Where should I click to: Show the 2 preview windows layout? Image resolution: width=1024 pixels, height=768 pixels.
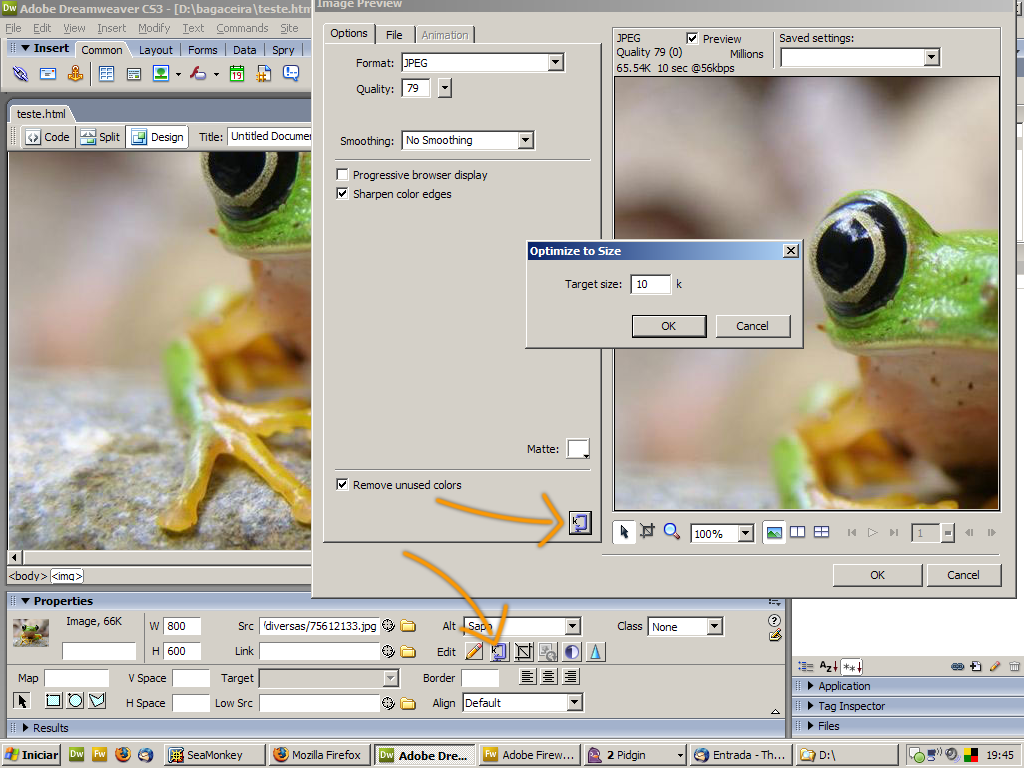(797, 532)
